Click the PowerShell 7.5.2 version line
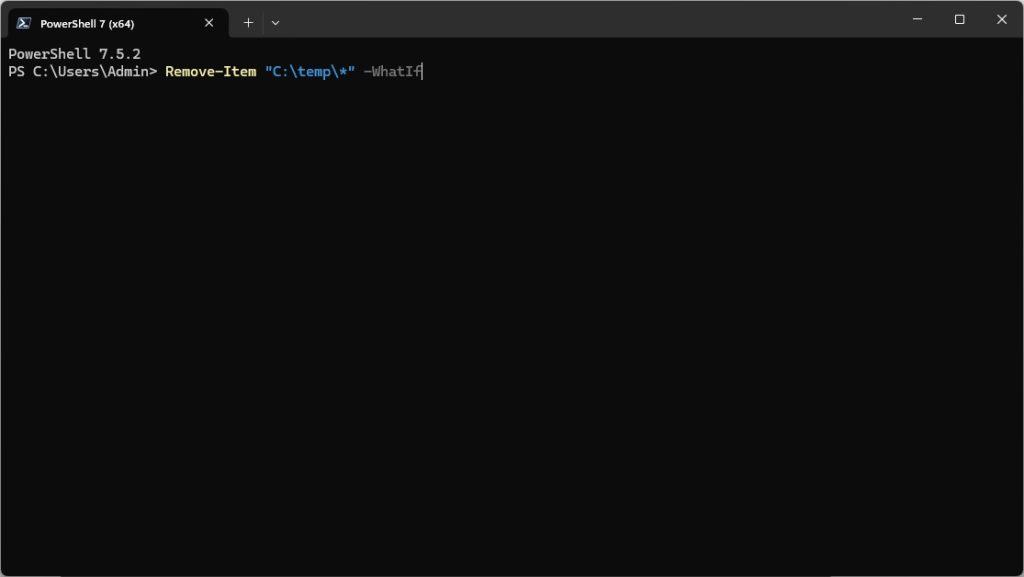1024x577 pixels. 74,54
